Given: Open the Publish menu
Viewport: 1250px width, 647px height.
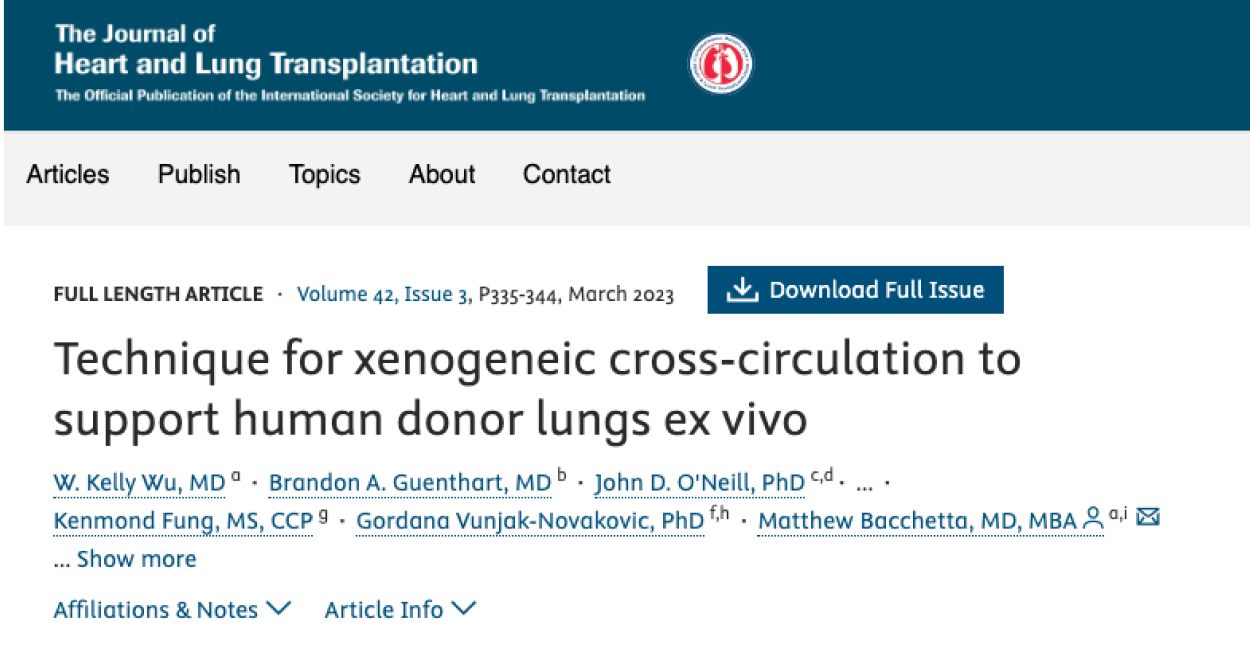Looking at the screenshot, I should coord(198,174).
